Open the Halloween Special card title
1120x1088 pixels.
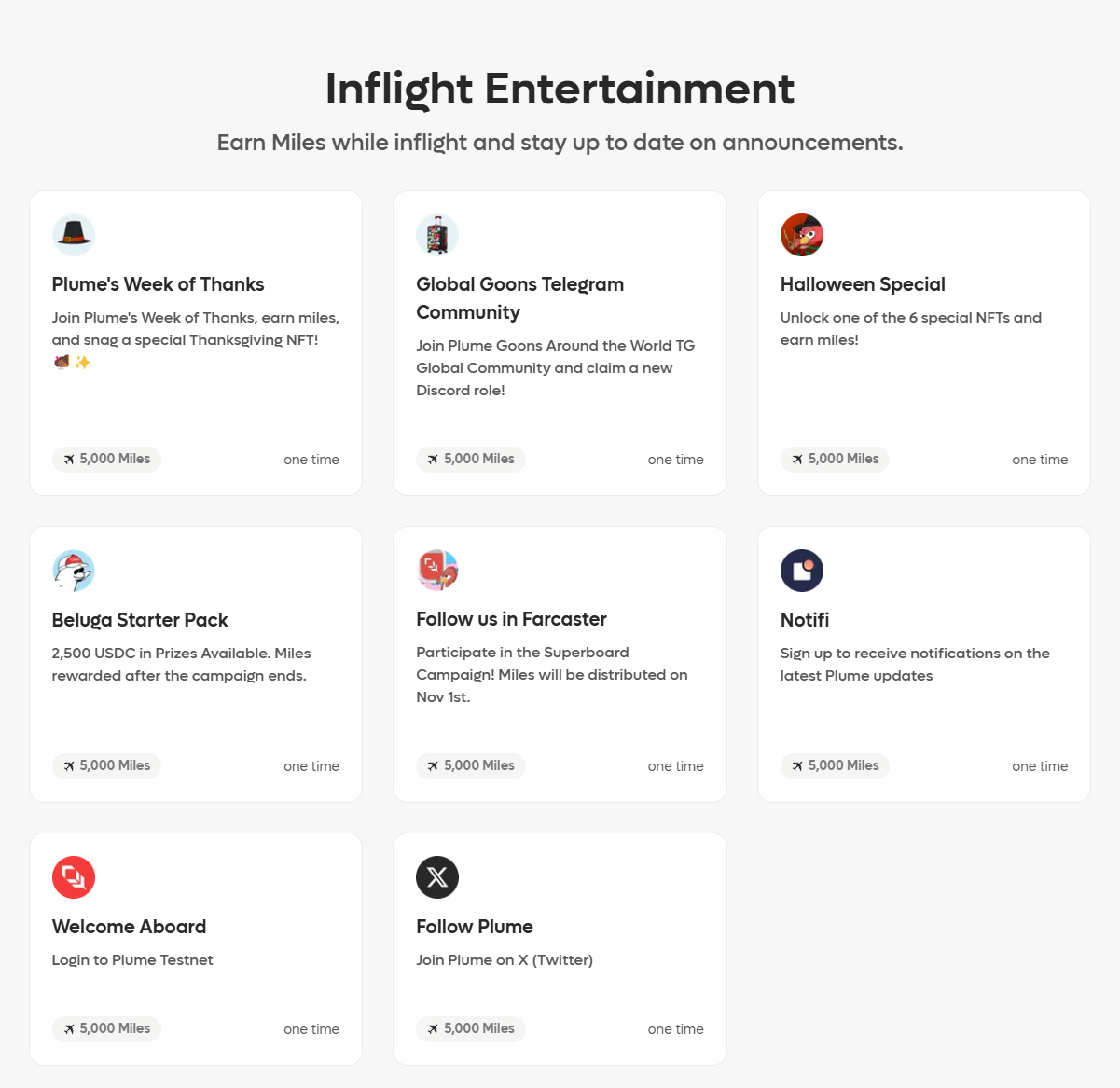click(863, 284)
